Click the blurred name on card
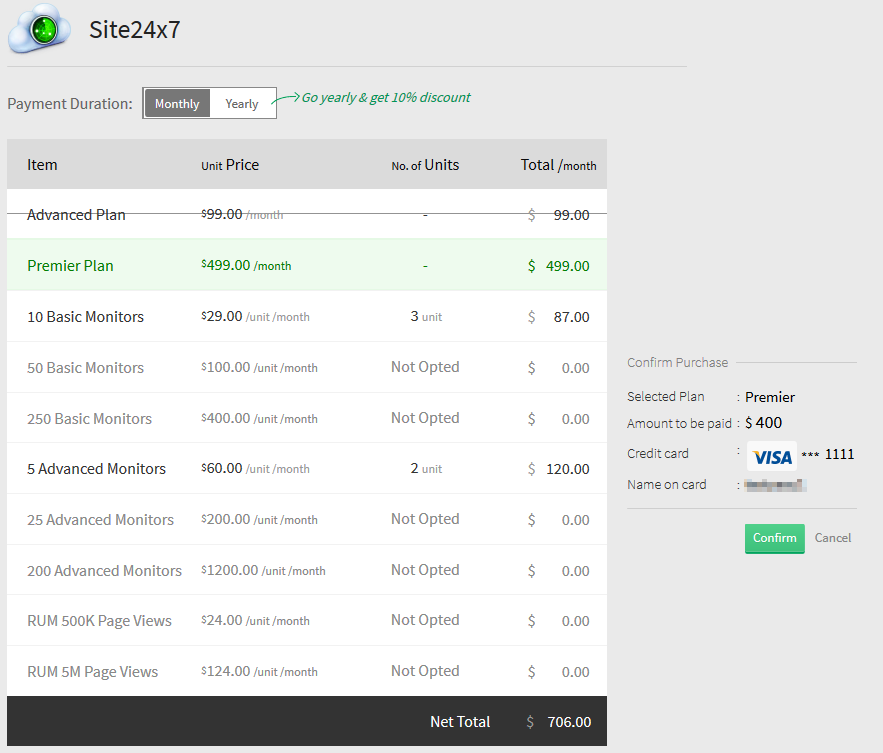883x753 pixels. click(775, 485)
